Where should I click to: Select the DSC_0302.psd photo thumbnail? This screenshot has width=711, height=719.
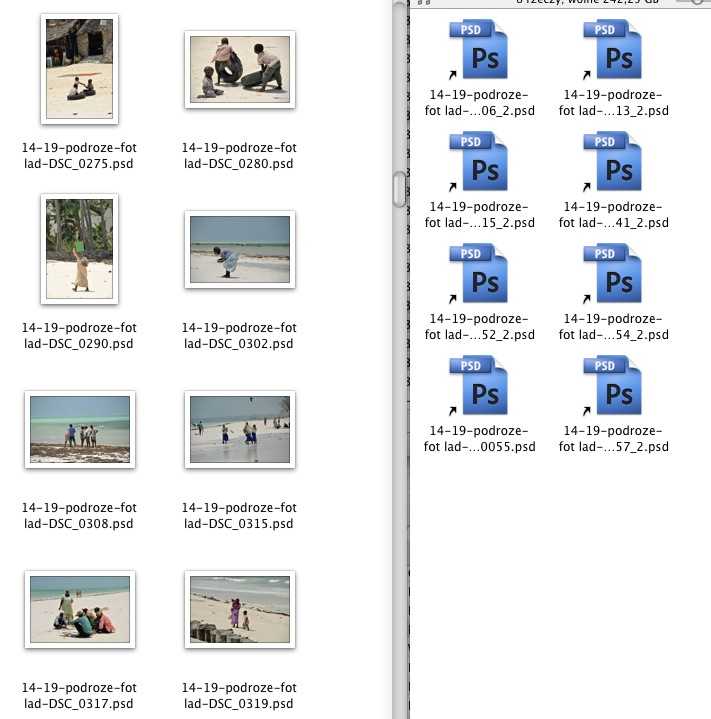[x=240, y=249]
